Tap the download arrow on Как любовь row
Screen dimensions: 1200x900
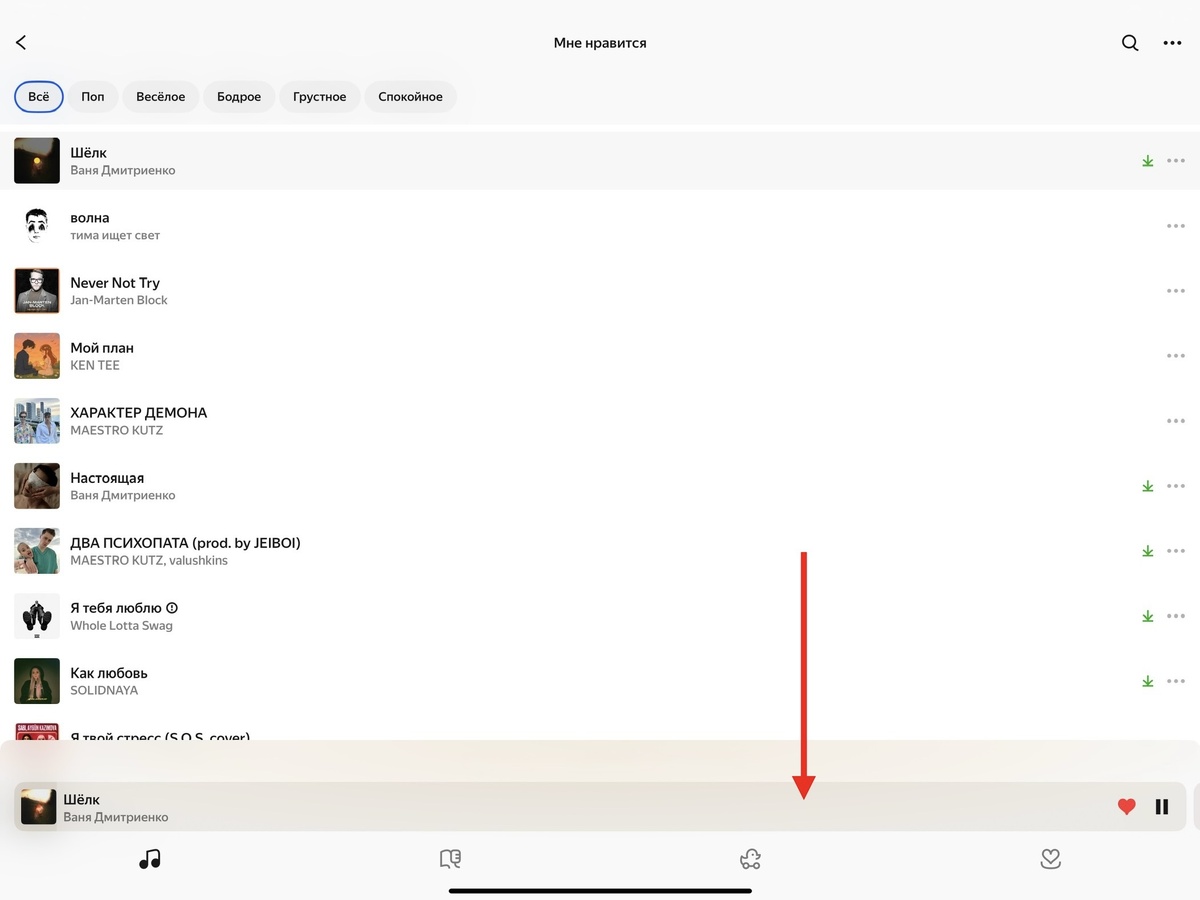pos(1148,681)
